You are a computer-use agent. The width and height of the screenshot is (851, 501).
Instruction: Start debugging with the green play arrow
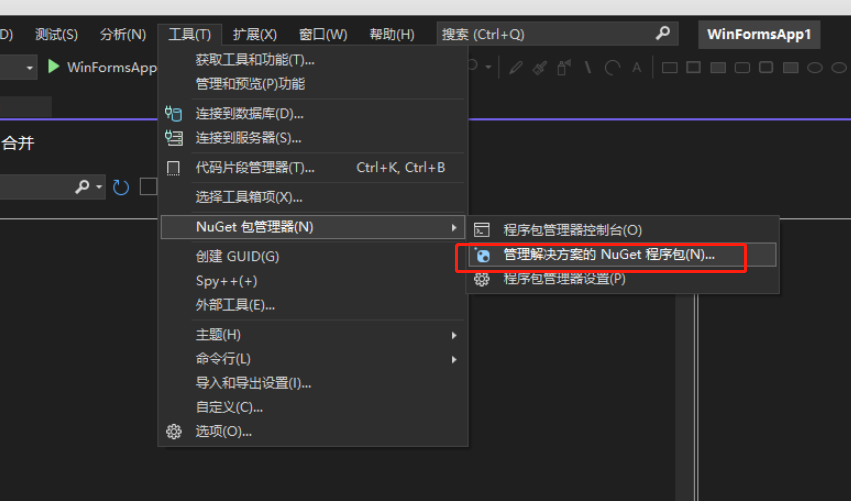tap(53, 67)
